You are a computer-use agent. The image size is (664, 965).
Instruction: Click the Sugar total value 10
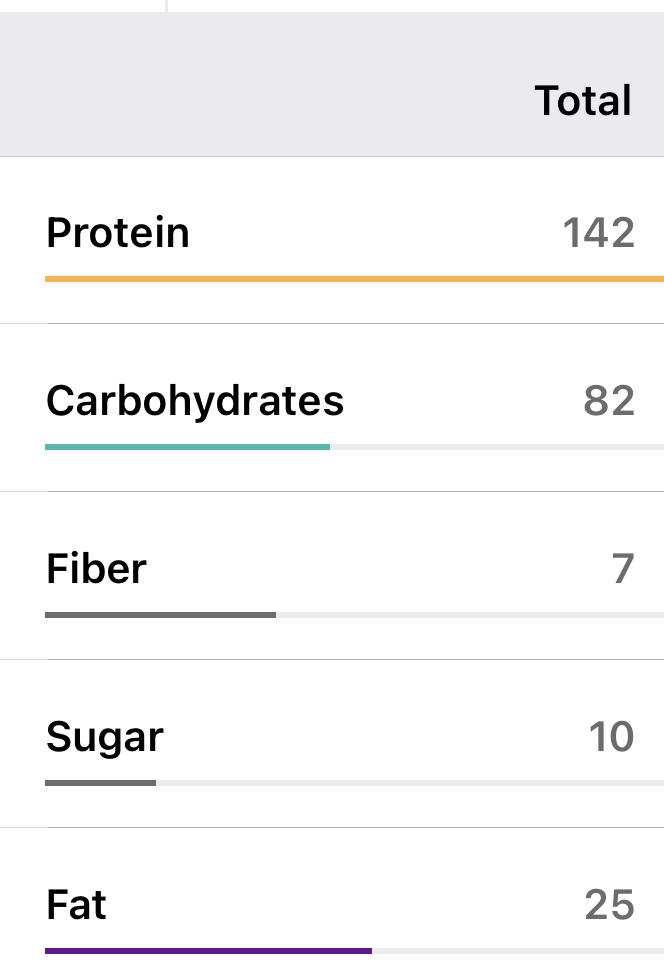tap(611, 737)
